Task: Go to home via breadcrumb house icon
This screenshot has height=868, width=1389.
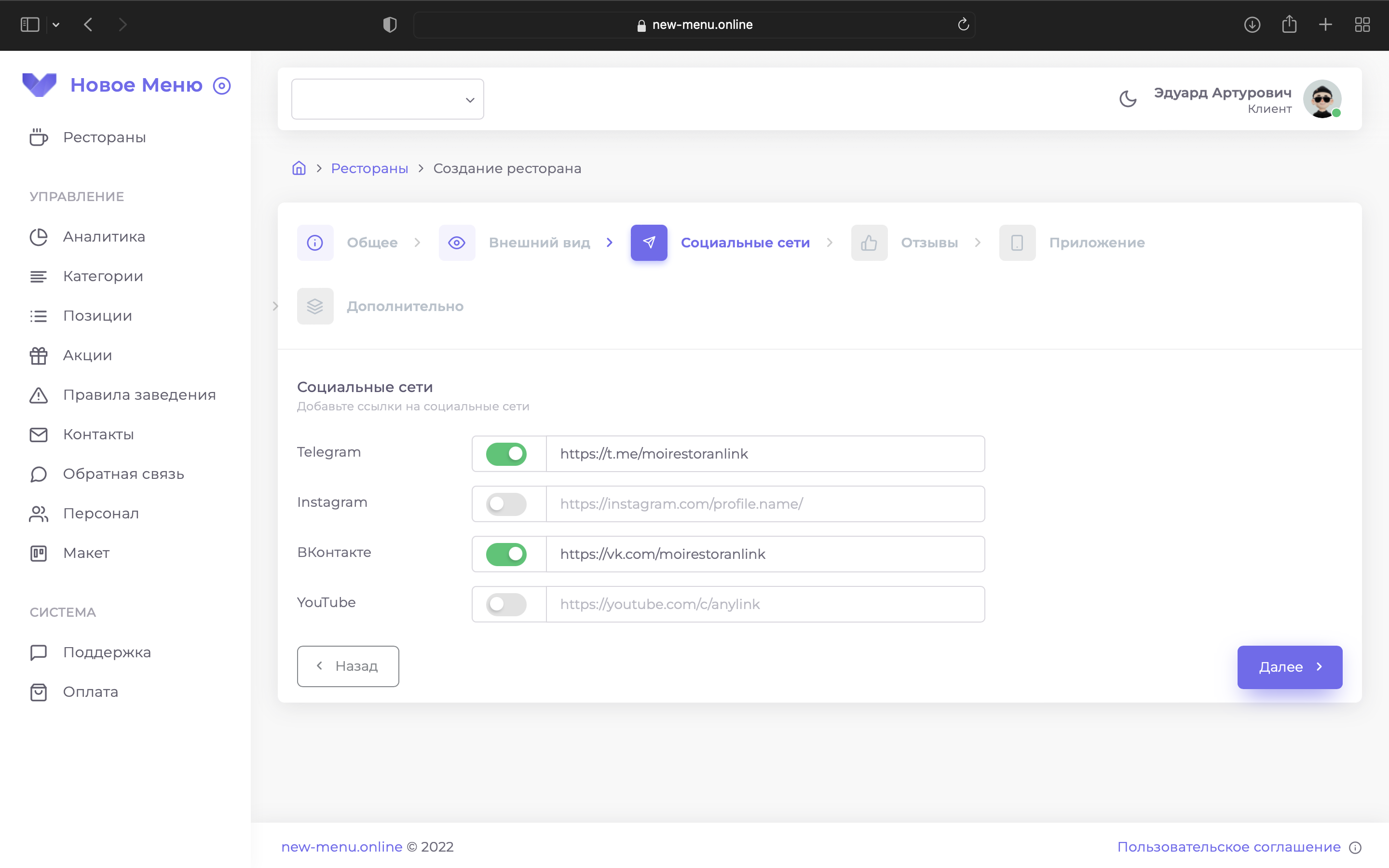Action: [x=299, y=168]
